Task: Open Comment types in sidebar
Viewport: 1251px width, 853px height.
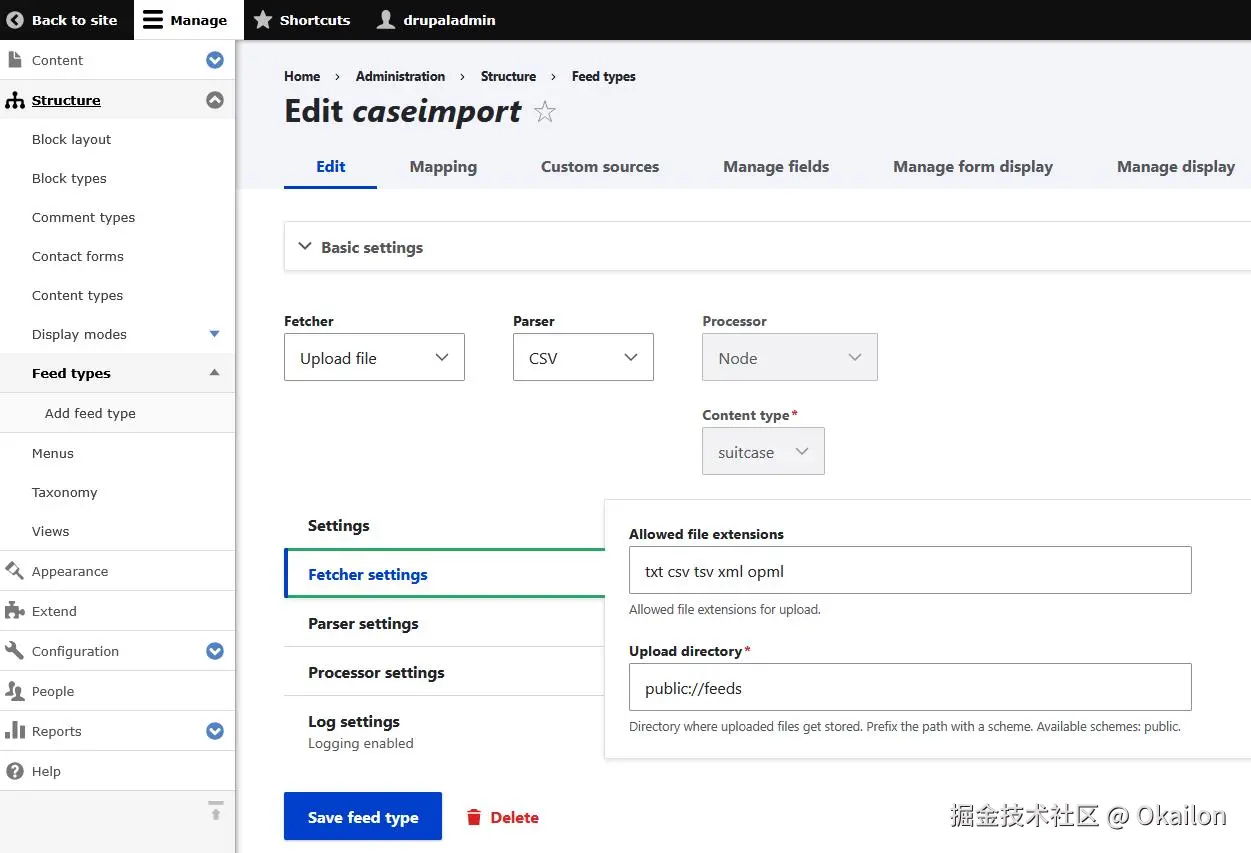Action: coord(83,217)
